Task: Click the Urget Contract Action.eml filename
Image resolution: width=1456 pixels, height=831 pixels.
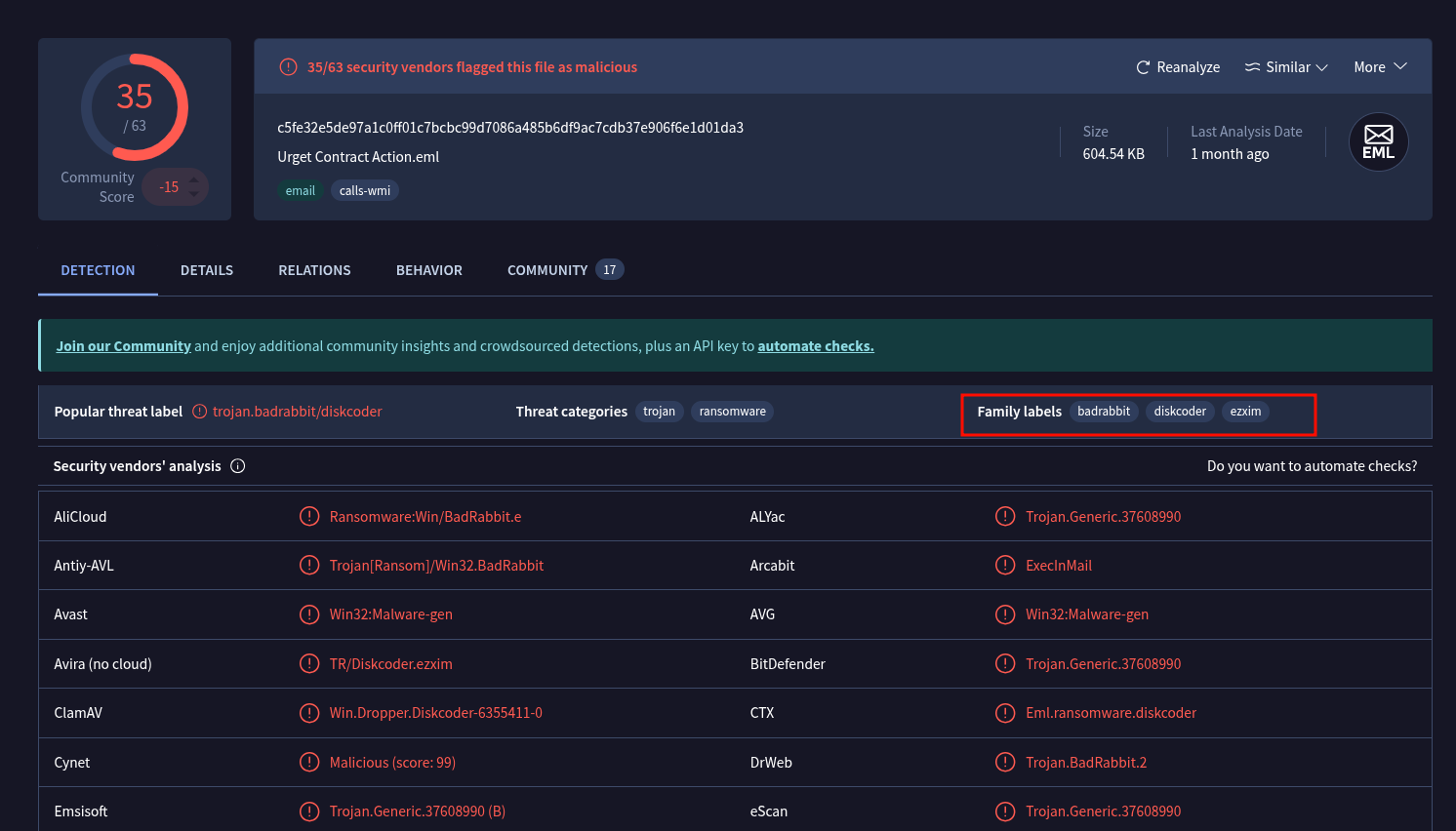Action: [x=358, y=157]
